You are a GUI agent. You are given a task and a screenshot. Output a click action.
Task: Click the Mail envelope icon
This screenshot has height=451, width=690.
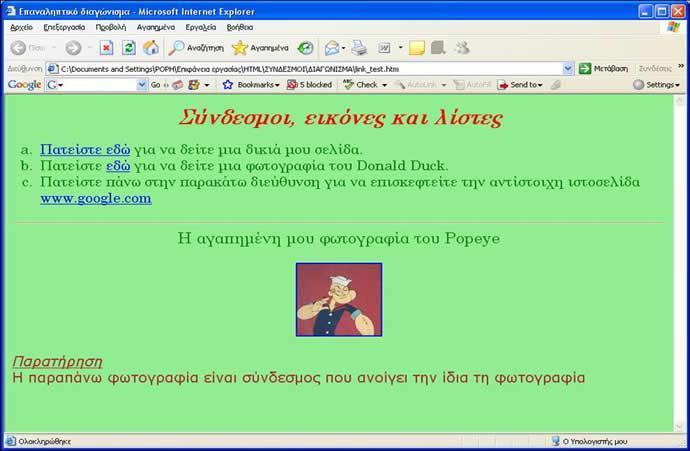pos(332,48)
